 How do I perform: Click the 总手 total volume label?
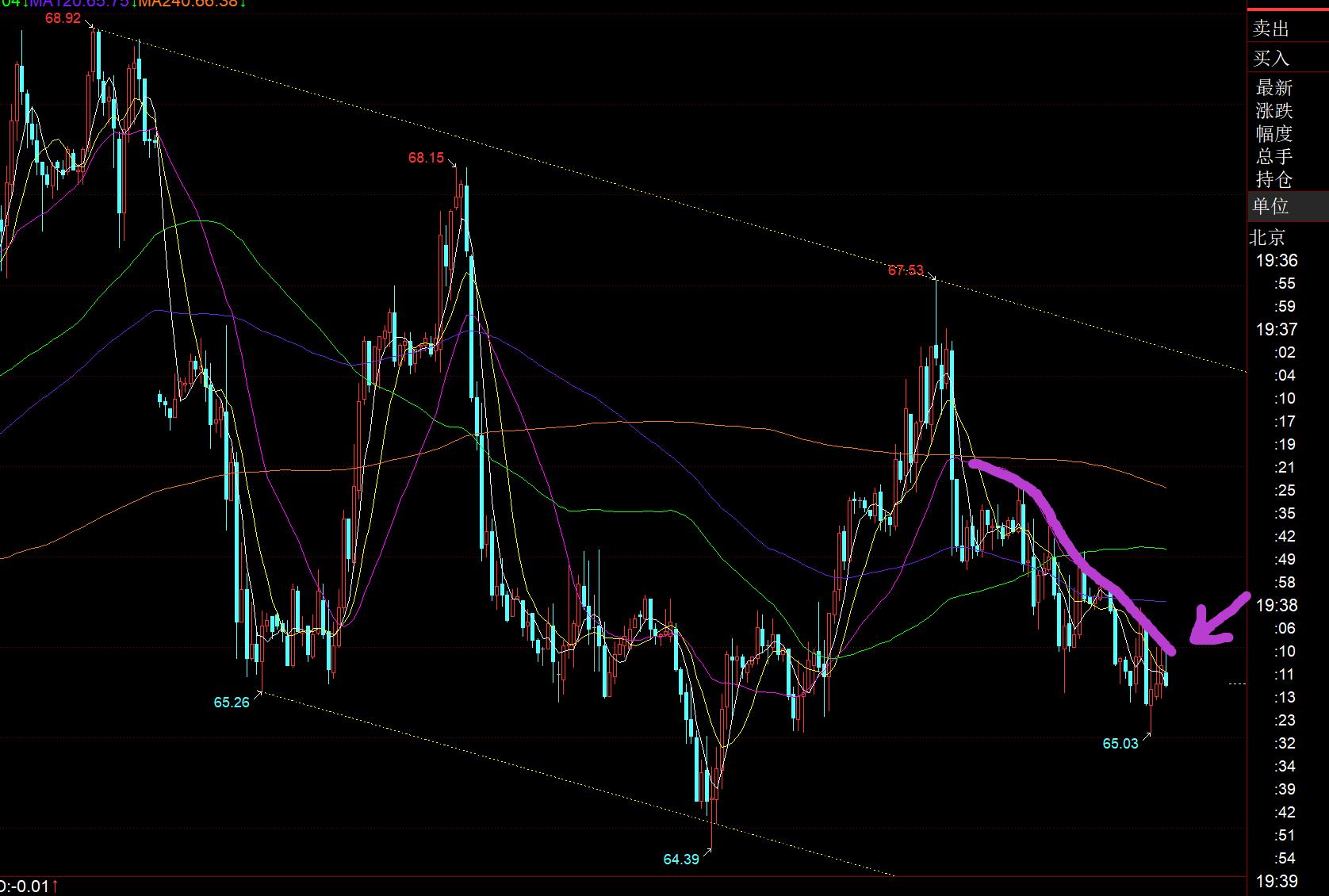pyautogui.click(x=1273, y=157)
